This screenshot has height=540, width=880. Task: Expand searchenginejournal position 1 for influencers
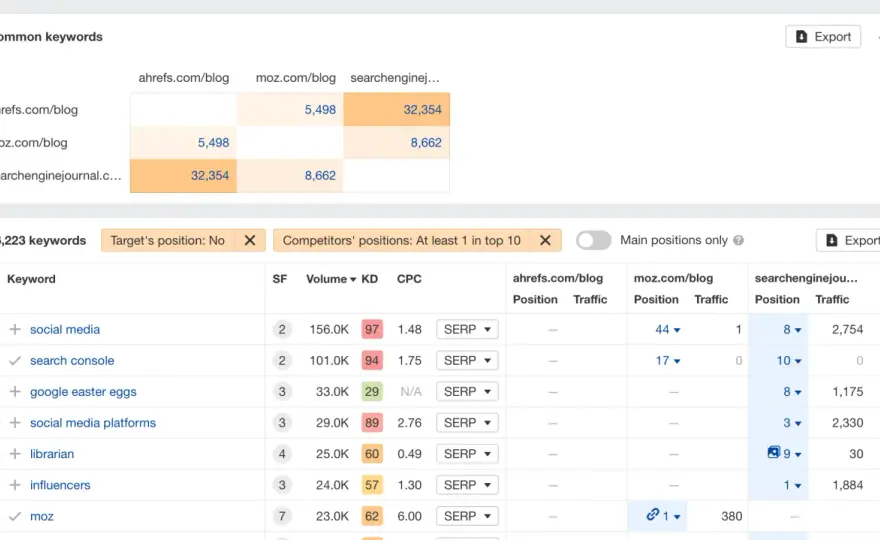click(792, 485)
